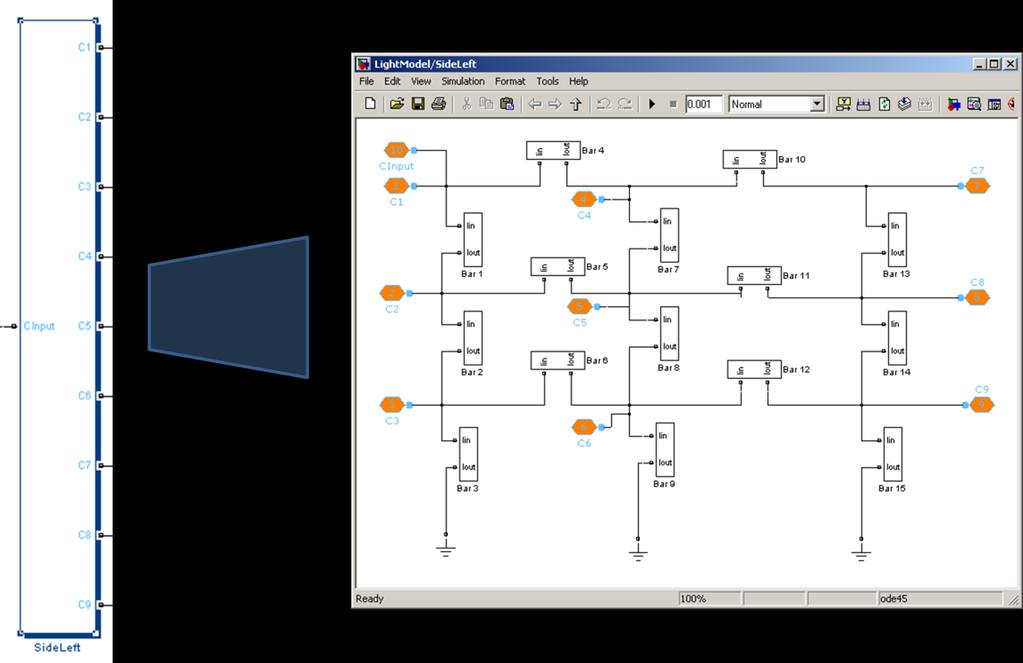1023x663 pixels.
Task: Open a model with the folder icon
Action: click(x=397, y=104)
